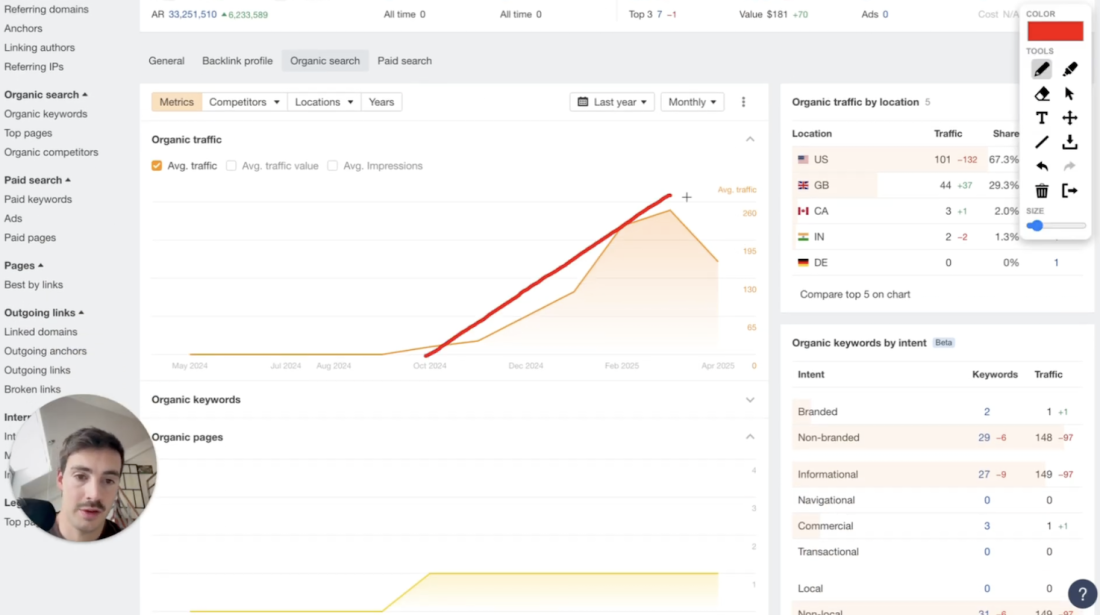Open the Monthly interval dropdown
This screenshot has height=615, width=1100.
pyautogui.click(x=692, y=102)
